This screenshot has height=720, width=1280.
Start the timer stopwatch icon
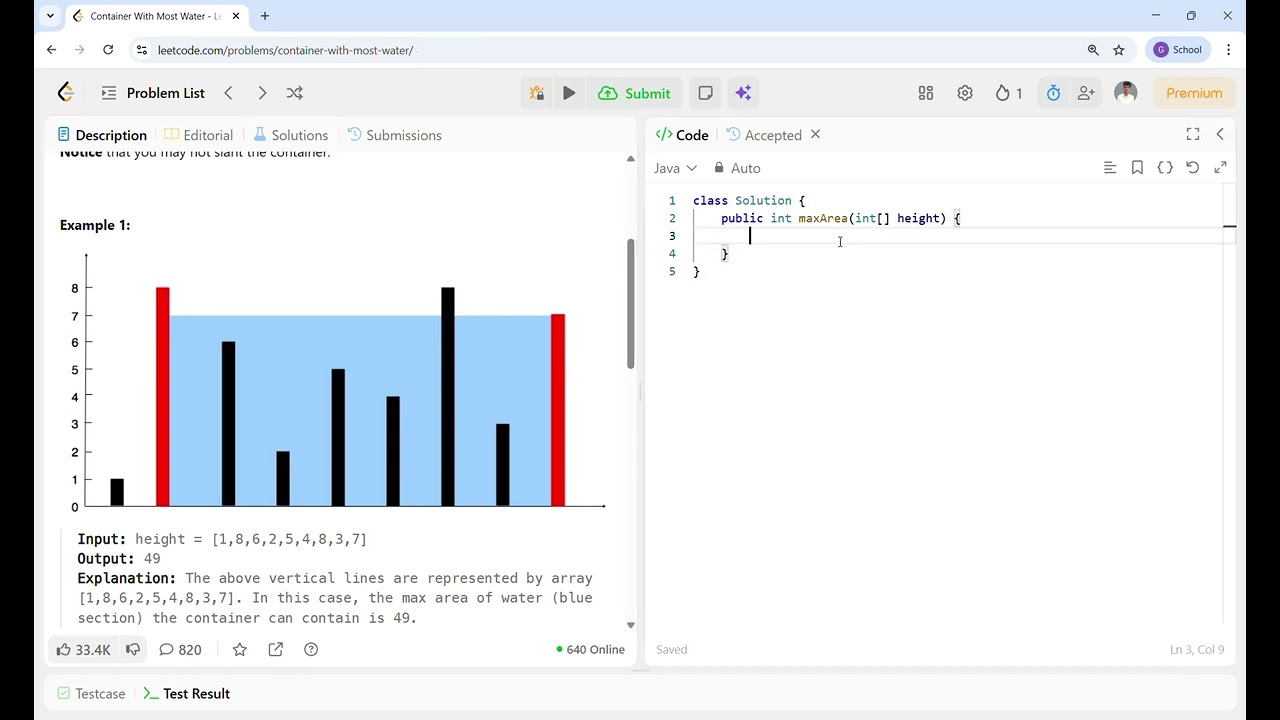[x=1054, y=93]
